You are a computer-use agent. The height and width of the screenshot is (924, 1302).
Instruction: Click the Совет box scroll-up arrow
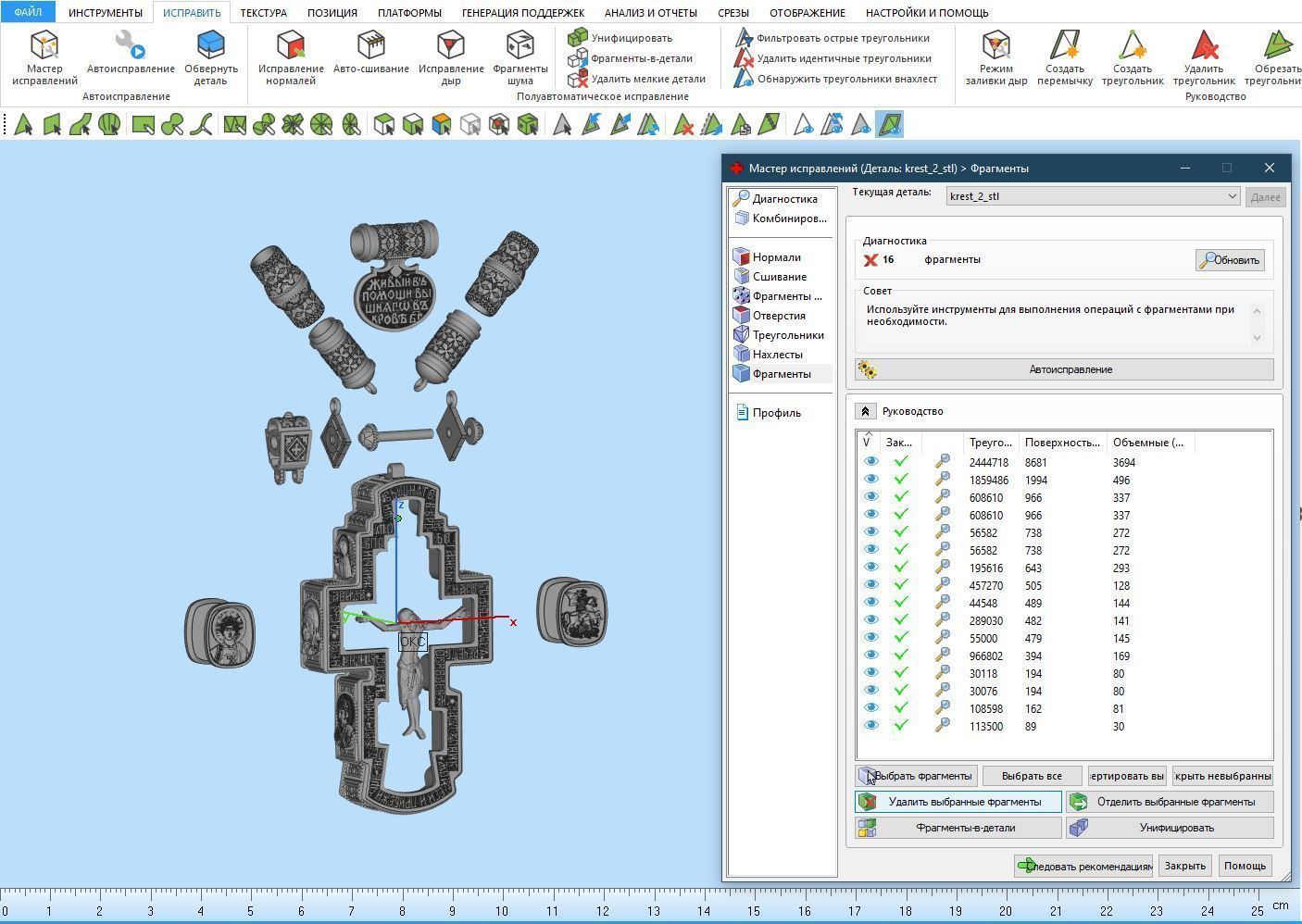click(x=1257, y=310)
